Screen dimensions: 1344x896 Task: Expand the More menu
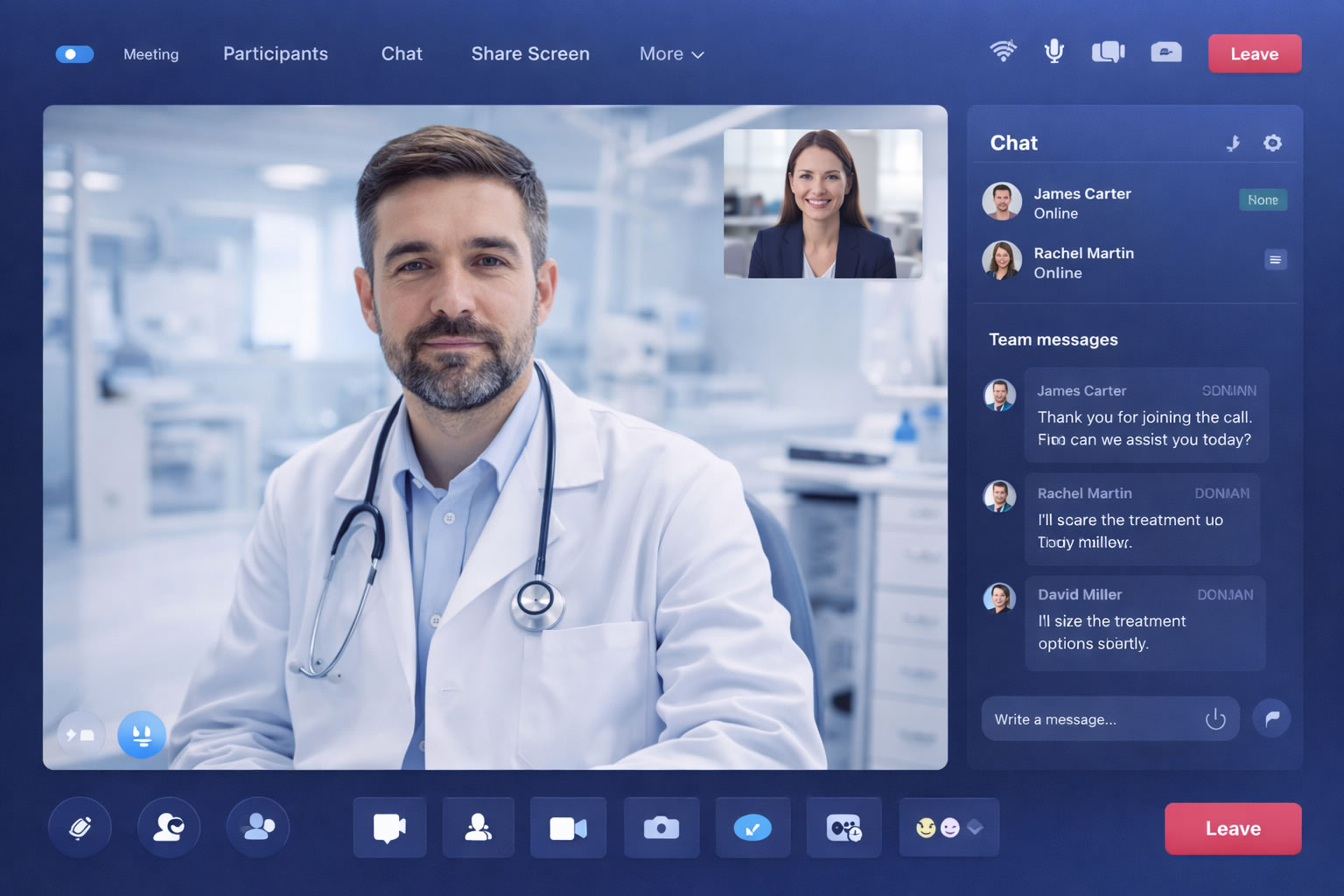[670, 54]
